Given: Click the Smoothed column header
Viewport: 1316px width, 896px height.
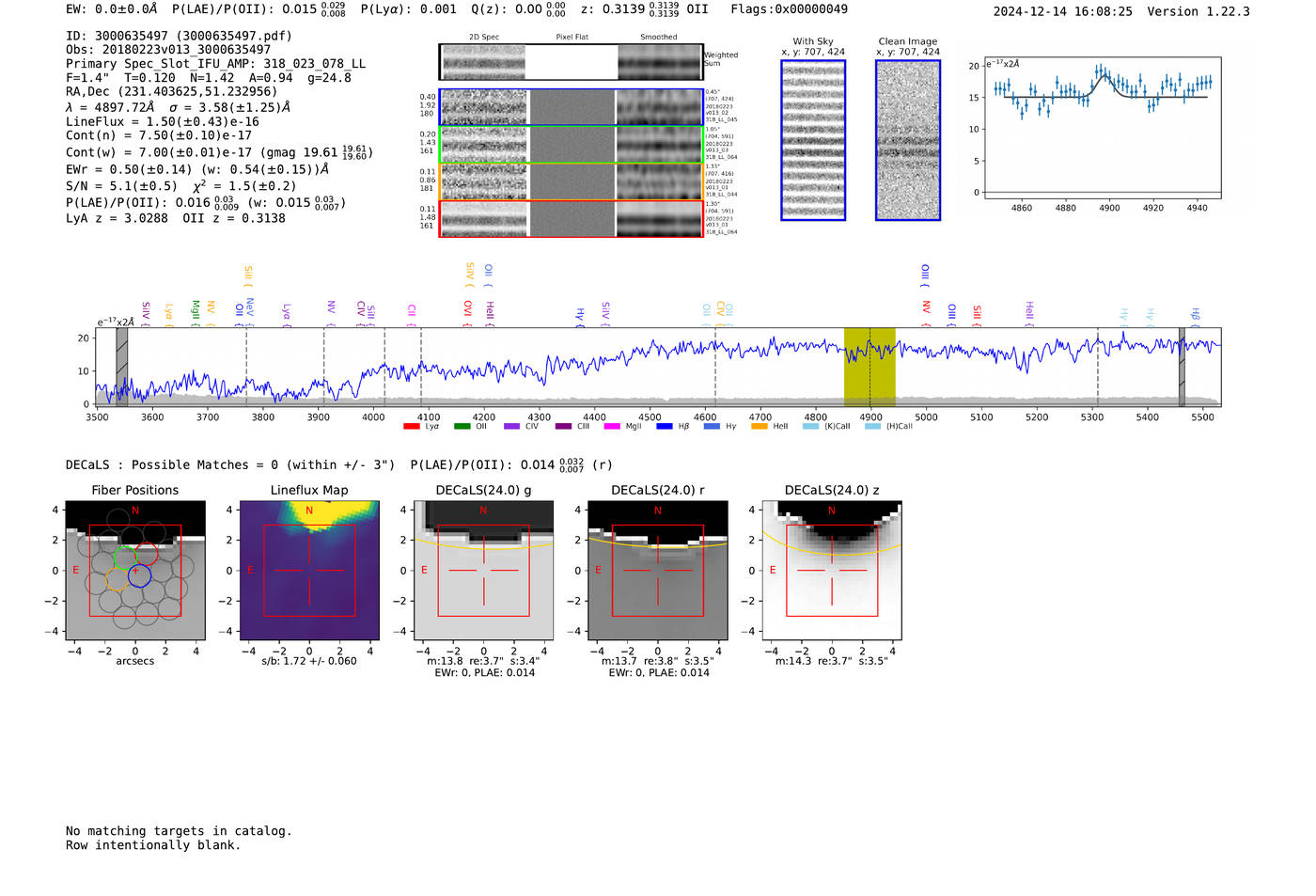Looking at the screenshot, I should 659,38.
